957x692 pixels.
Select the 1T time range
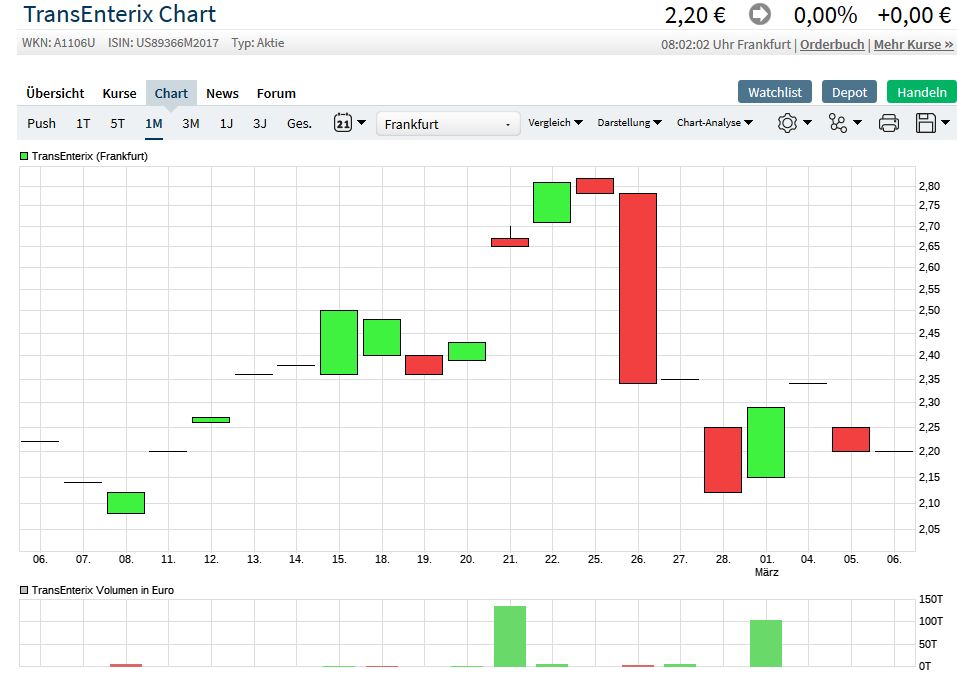83,123
